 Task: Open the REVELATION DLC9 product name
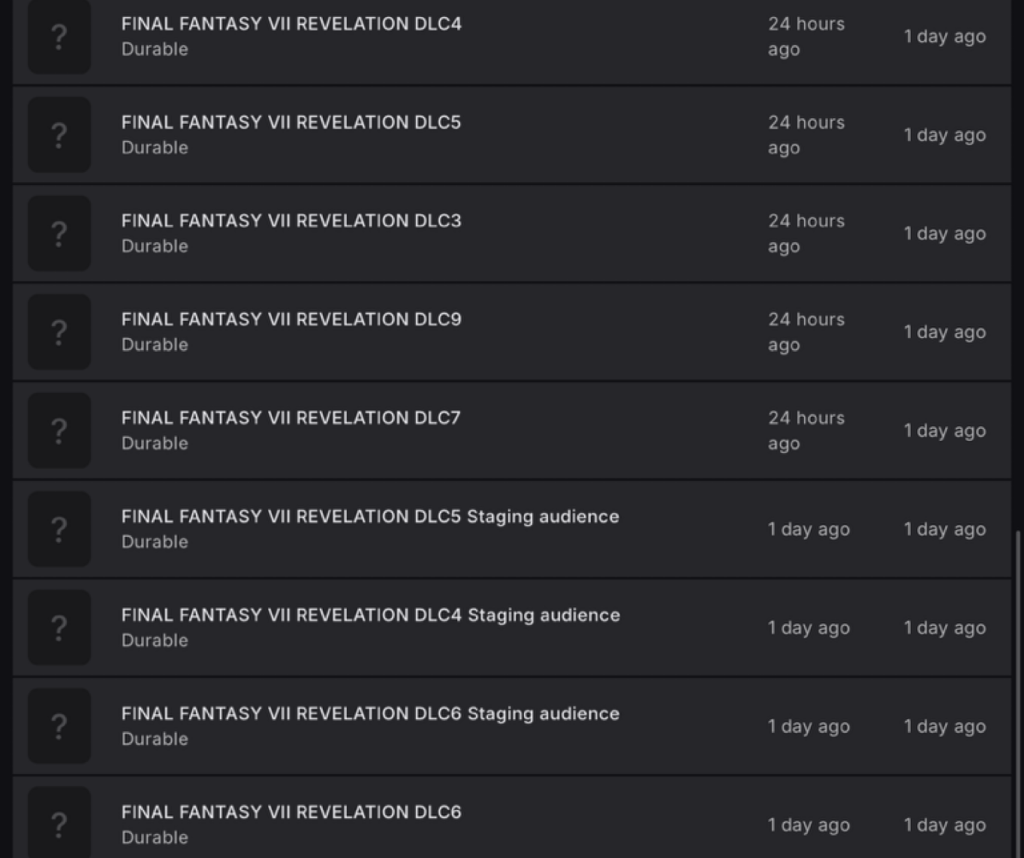point(291,320)
